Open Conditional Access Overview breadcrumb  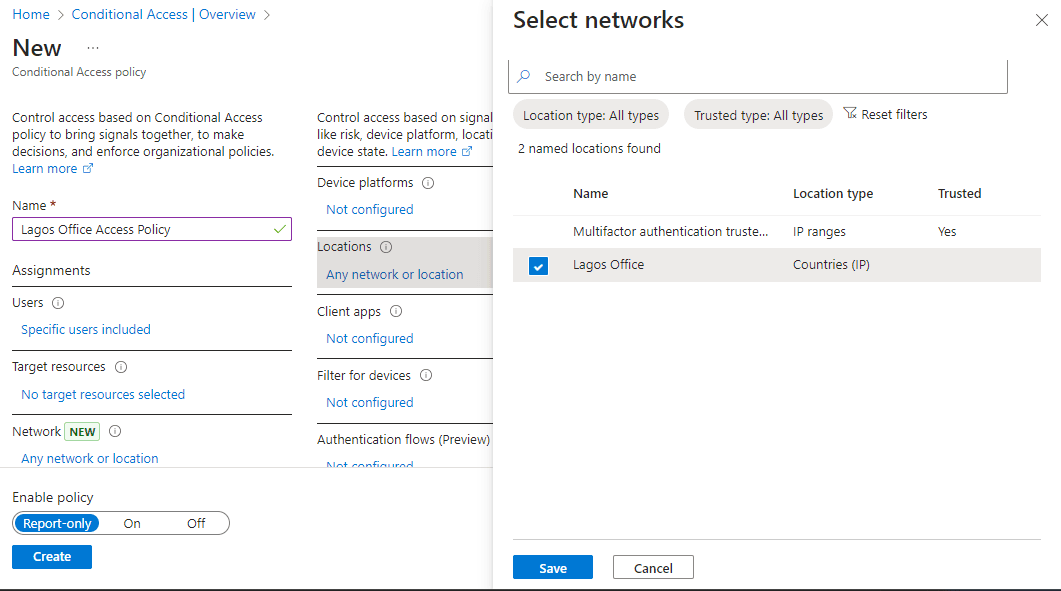tap(163, 15)
